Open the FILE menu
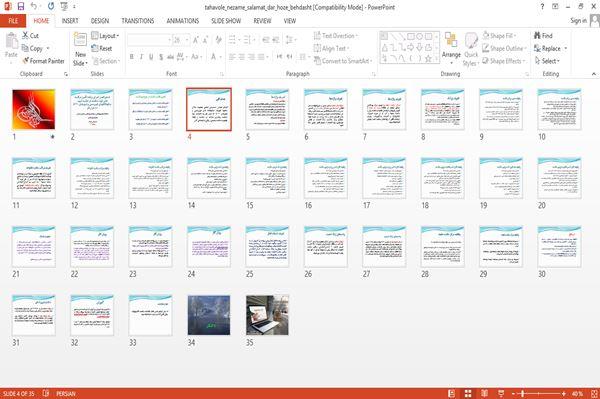Screen dimensions: 600x399 click(13, 21)
